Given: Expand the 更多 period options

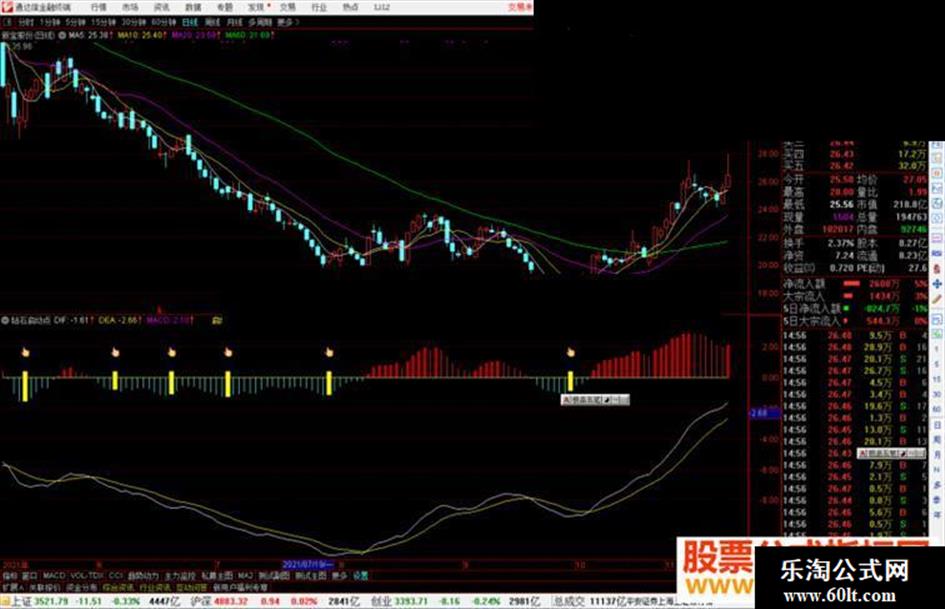Looking at the screenshot, I should point(286,22).
